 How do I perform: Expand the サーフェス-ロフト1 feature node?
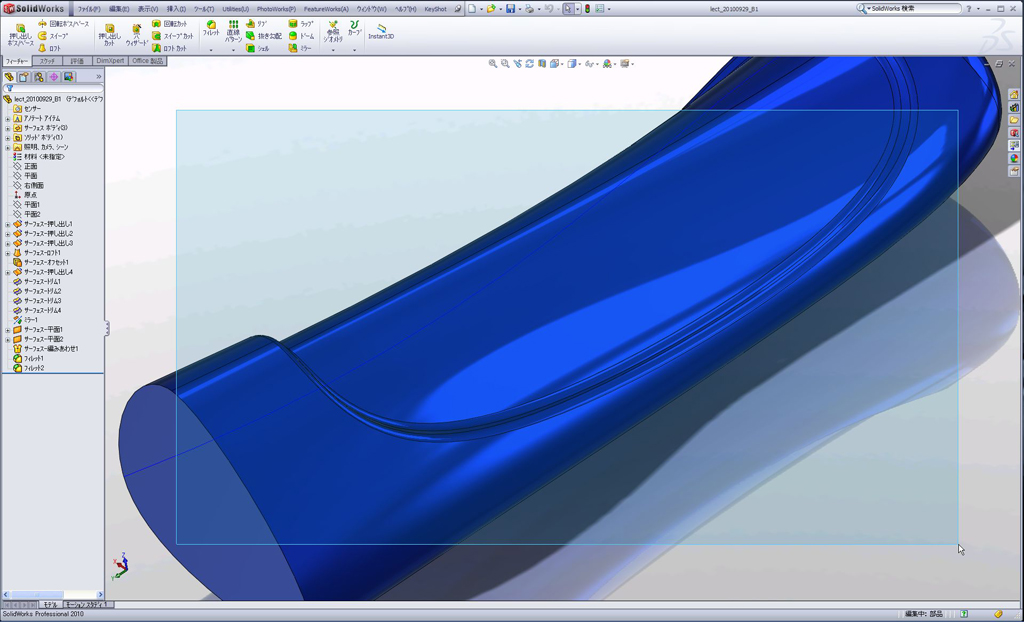point(8,253)
